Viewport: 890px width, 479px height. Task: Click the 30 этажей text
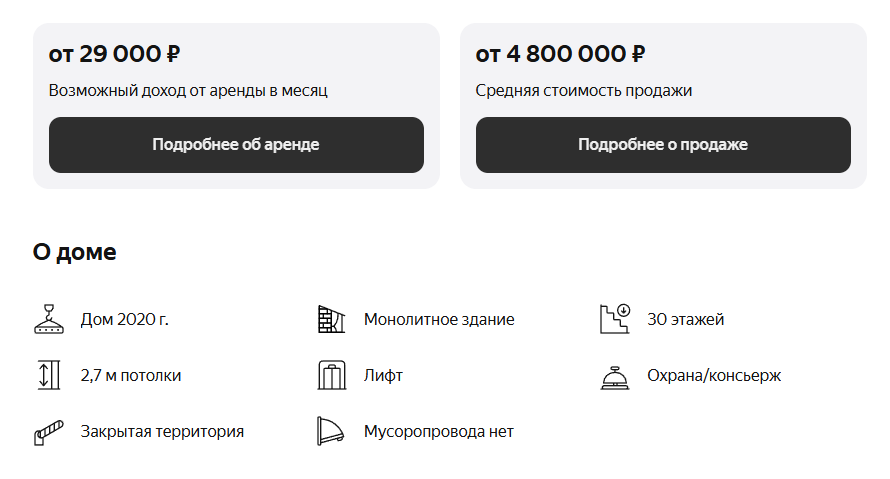coord(686,320)
